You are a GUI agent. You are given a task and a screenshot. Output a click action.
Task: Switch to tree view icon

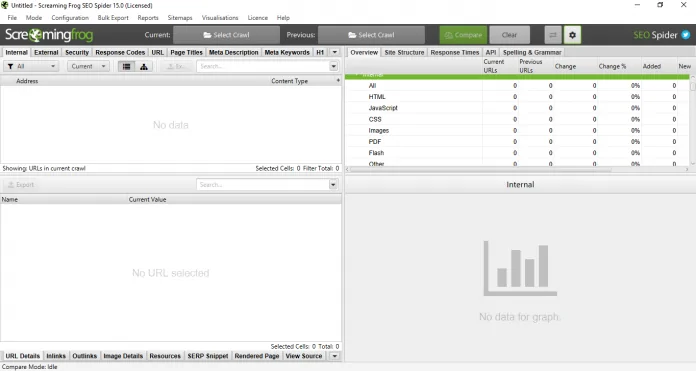coord(144,67)
